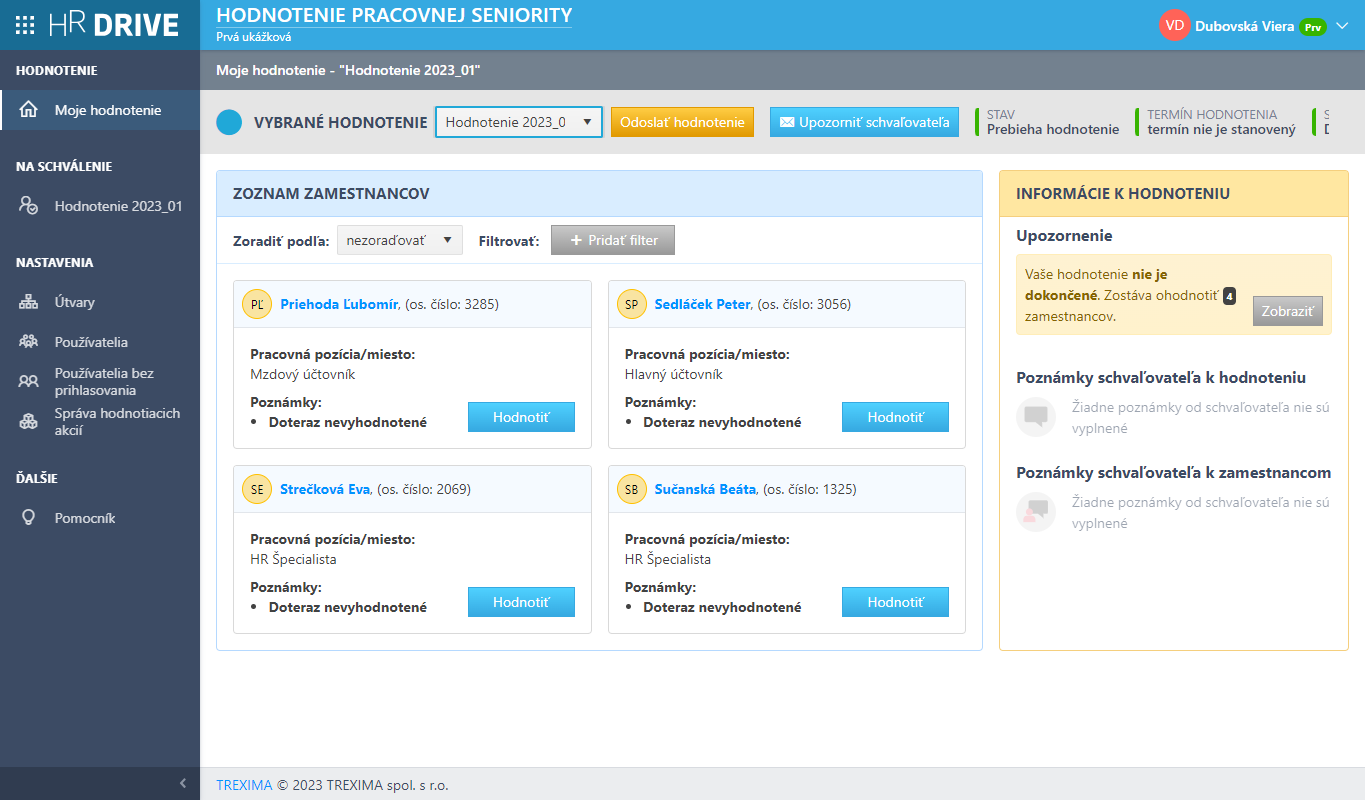Click Zobraziť in the warning box
The height and width of the screenshot is (800, 1365).
pyautogui.click(x=1287, y=311)
